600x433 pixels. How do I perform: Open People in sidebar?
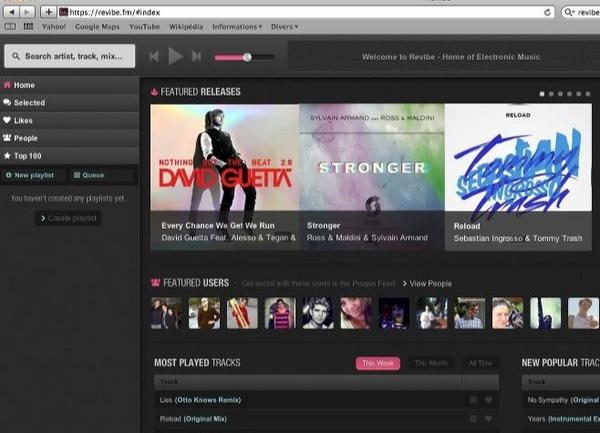[x=69, y=138]
